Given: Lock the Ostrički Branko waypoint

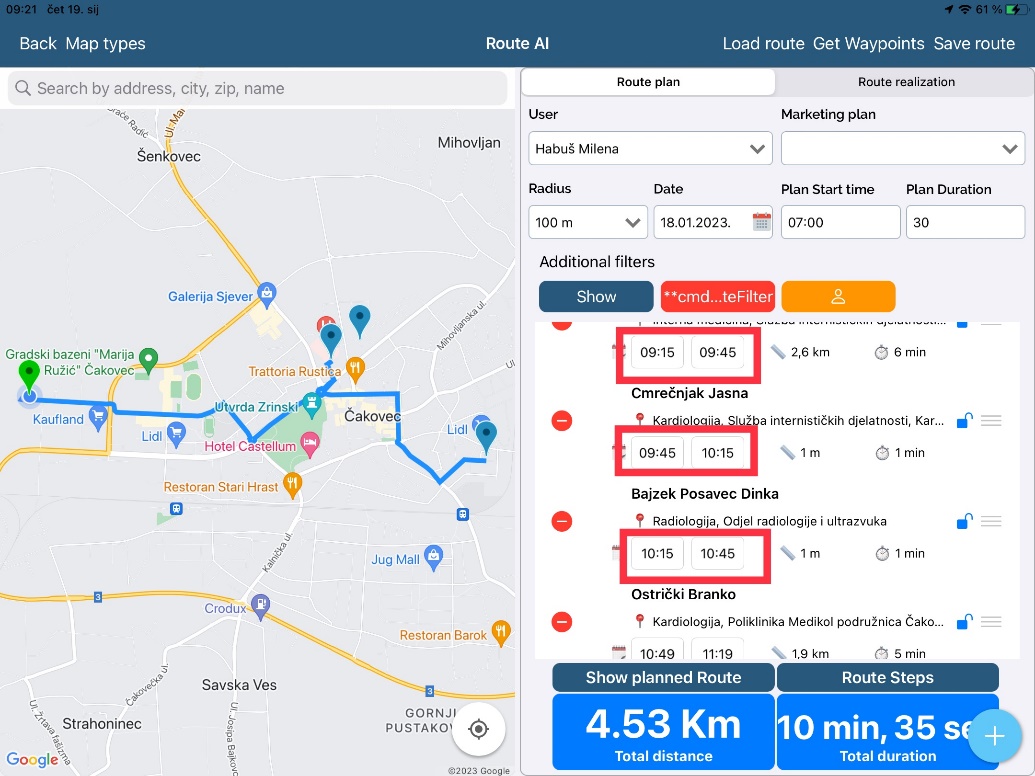Looking at the screenshot, I should coord(963,622).
